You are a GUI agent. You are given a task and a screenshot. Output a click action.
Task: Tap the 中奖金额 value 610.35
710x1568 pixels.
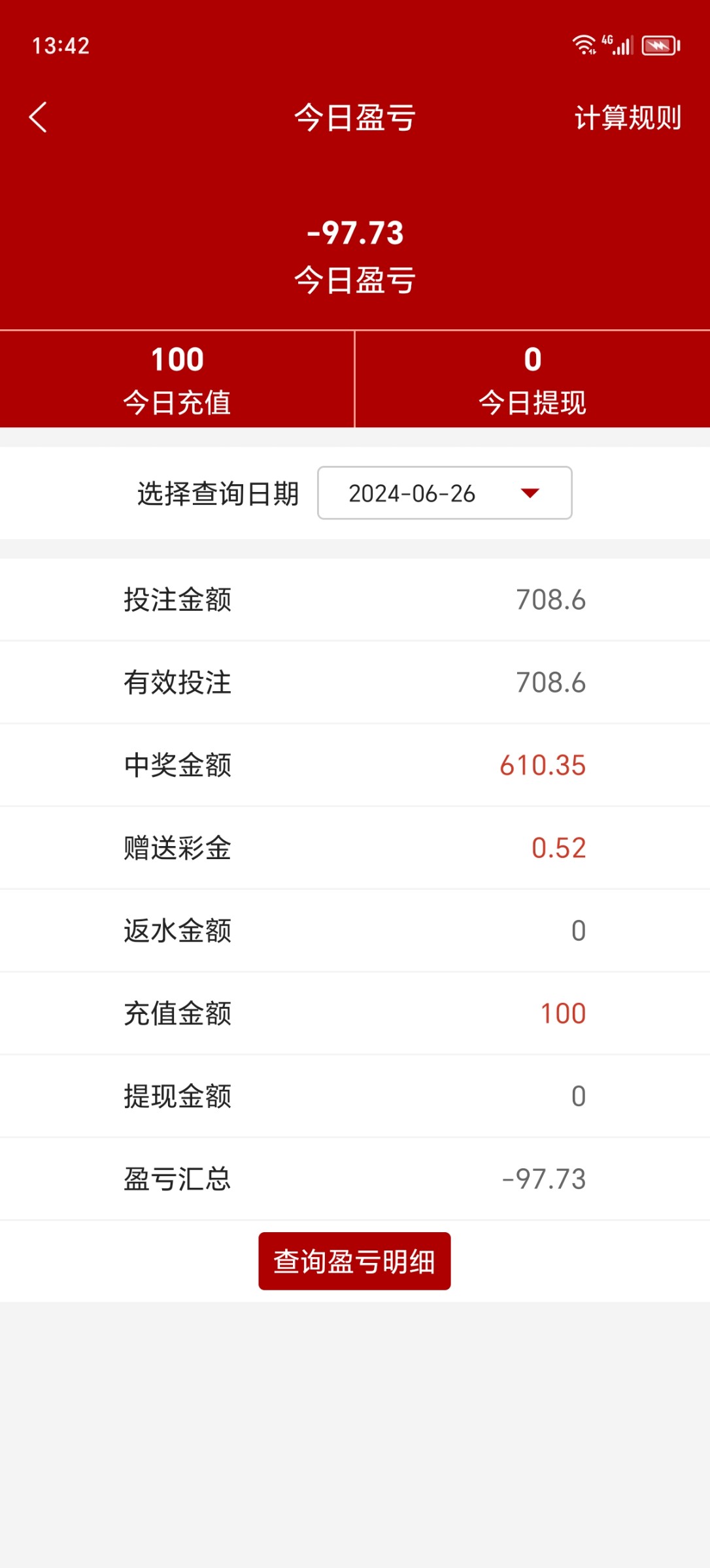coord(542,766)
